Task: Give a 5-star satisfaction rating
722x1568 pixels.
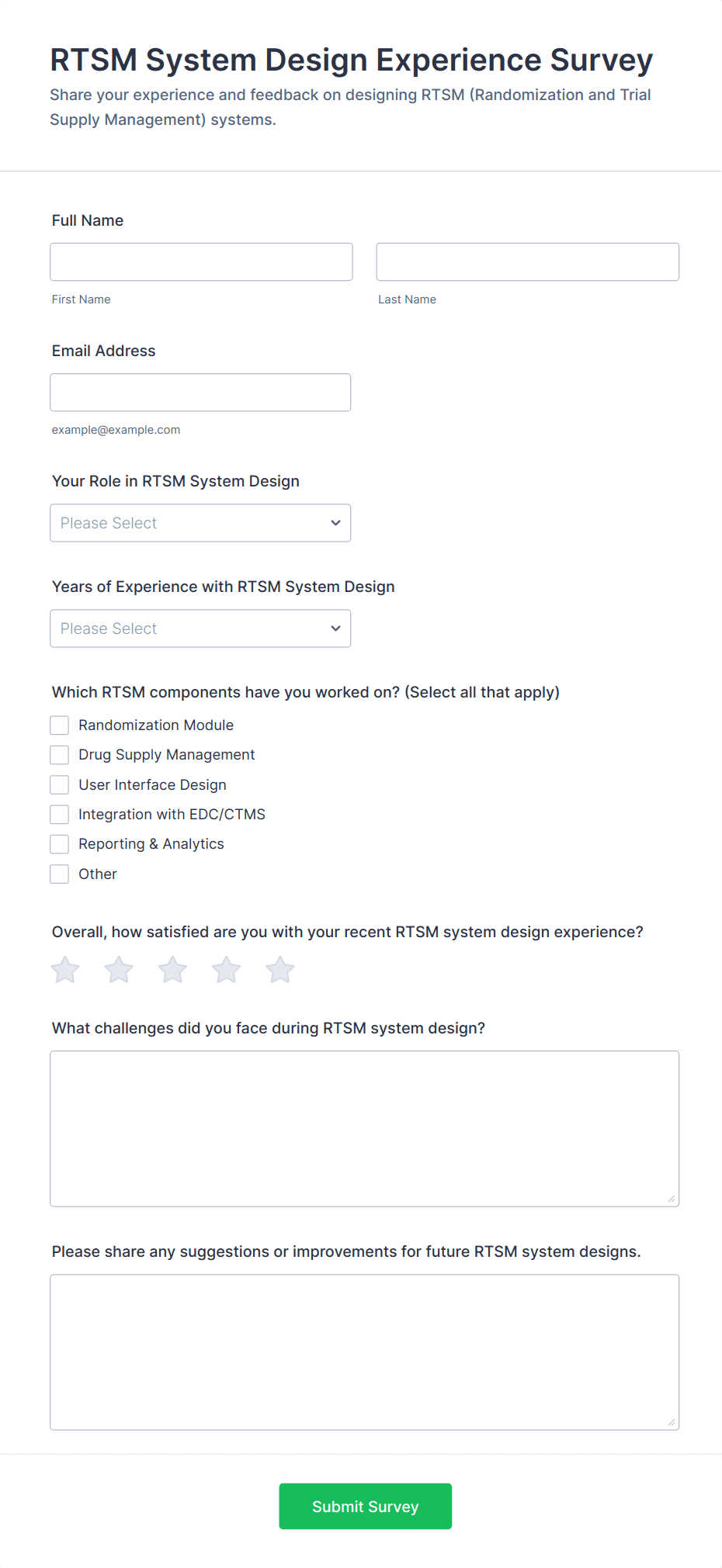Action: click(x=279, y=969)
